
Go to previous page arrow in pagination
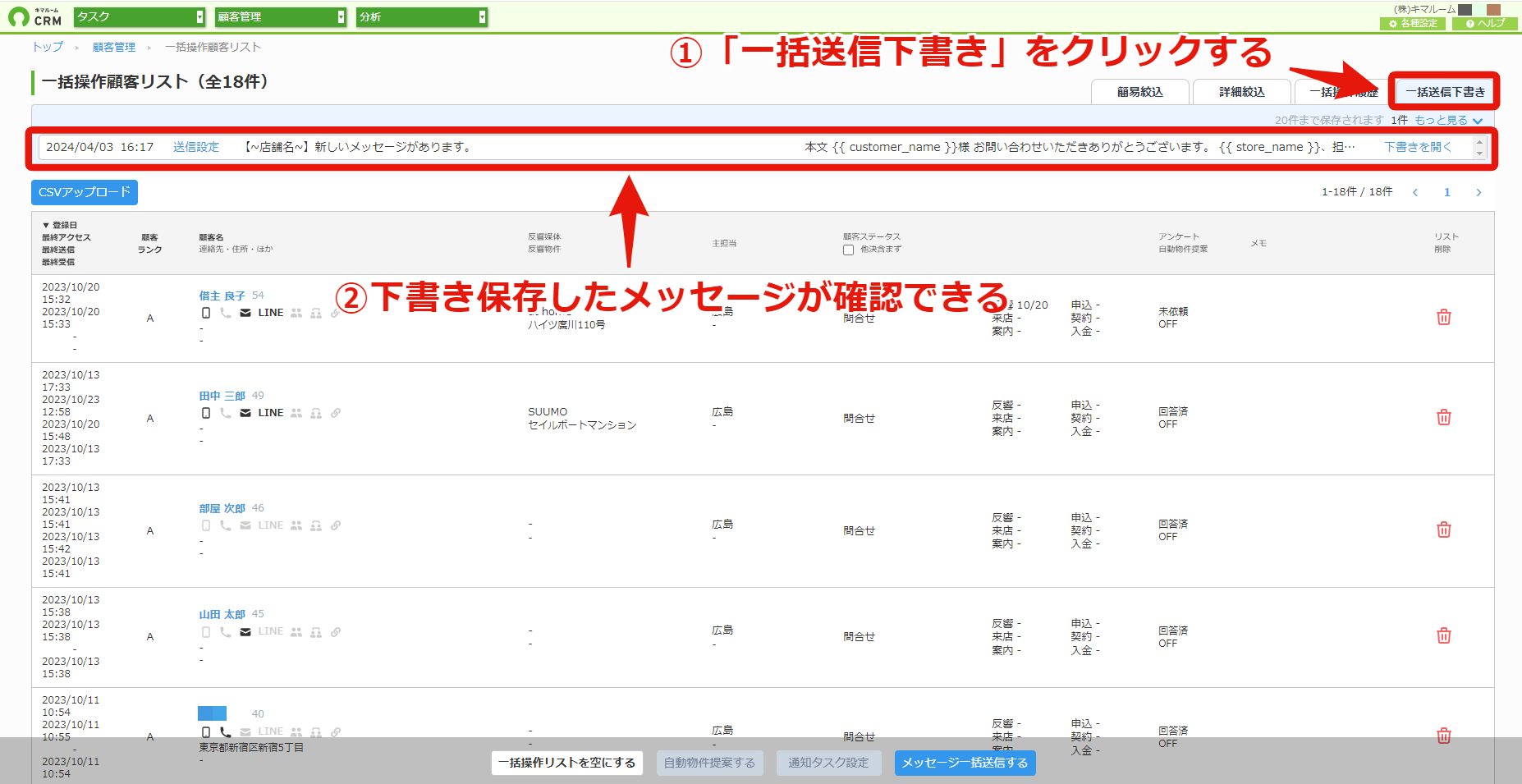1415,192
